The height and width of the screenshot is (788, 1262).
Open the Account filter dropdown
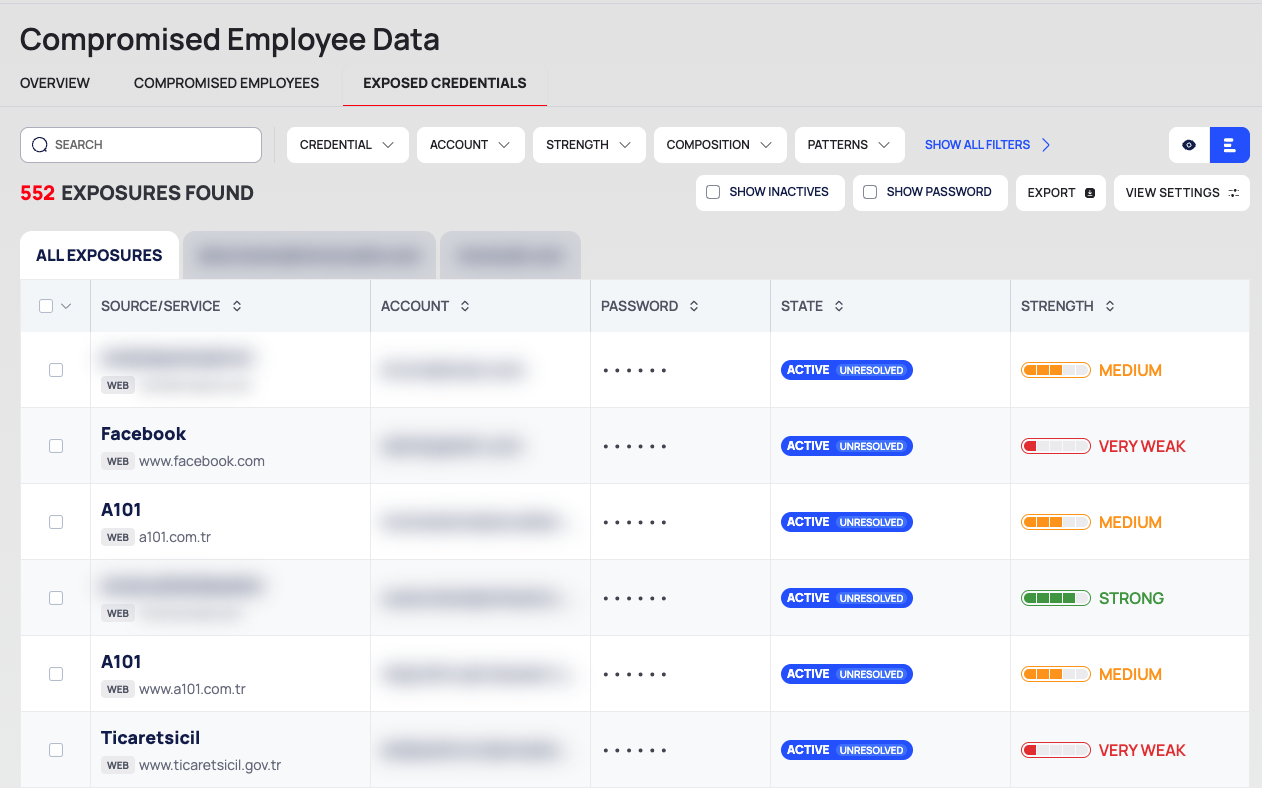471,145
